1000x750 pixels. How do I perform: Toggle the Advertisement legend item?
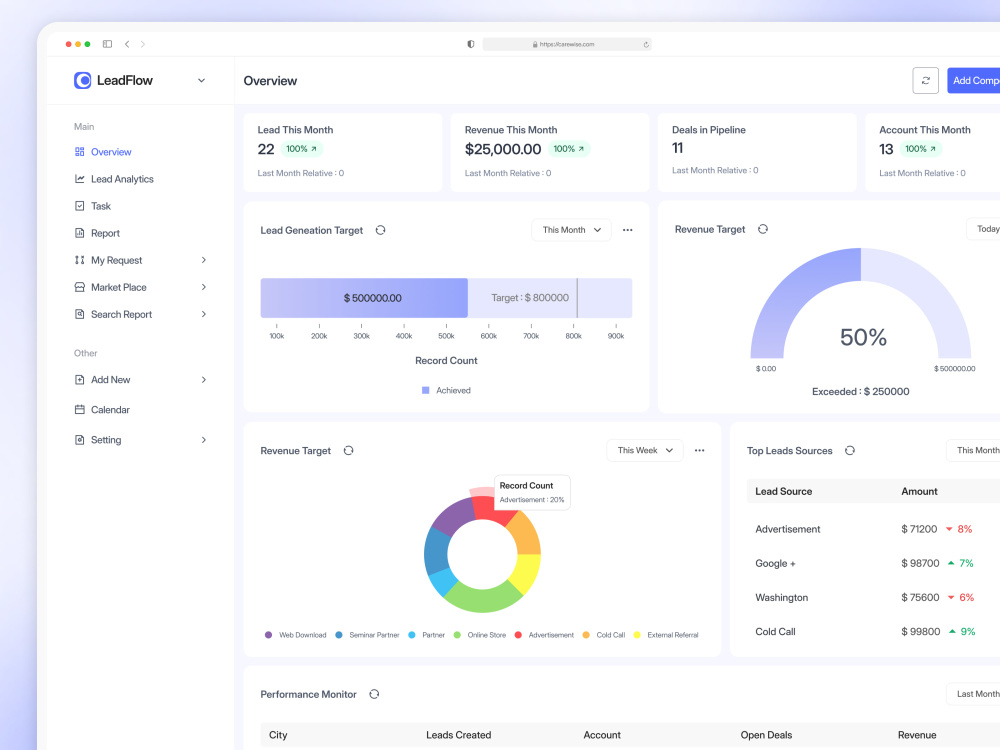click(x=544, y=635)
